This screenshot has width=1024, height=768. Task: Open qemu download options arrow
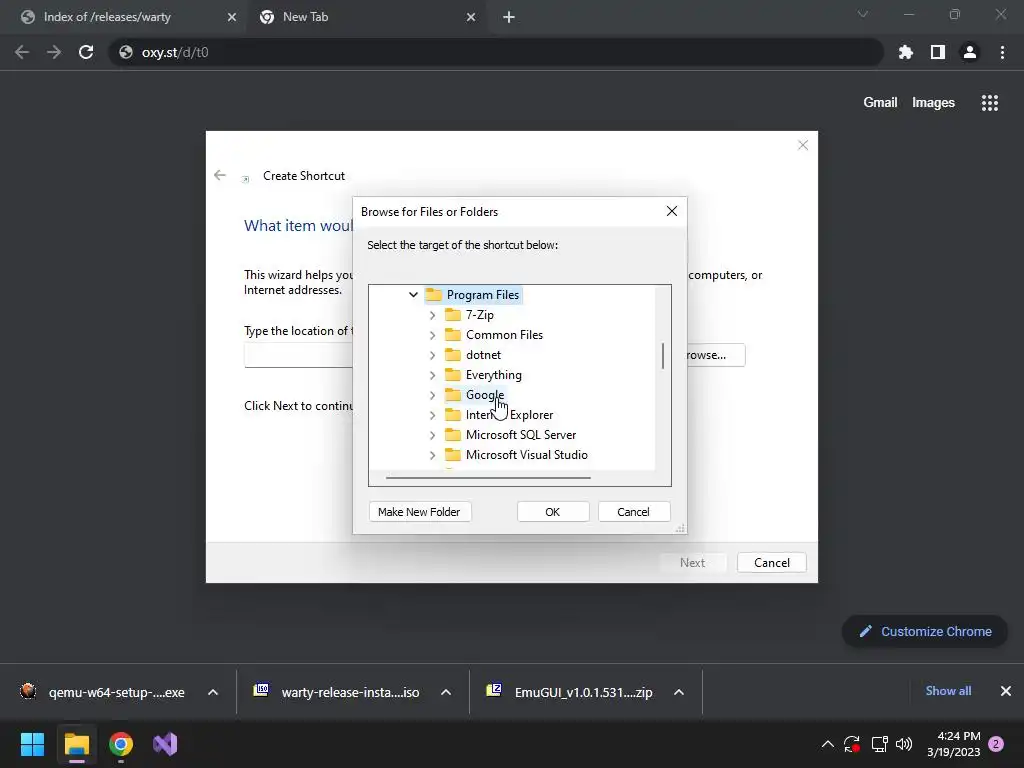pos(213,692)
